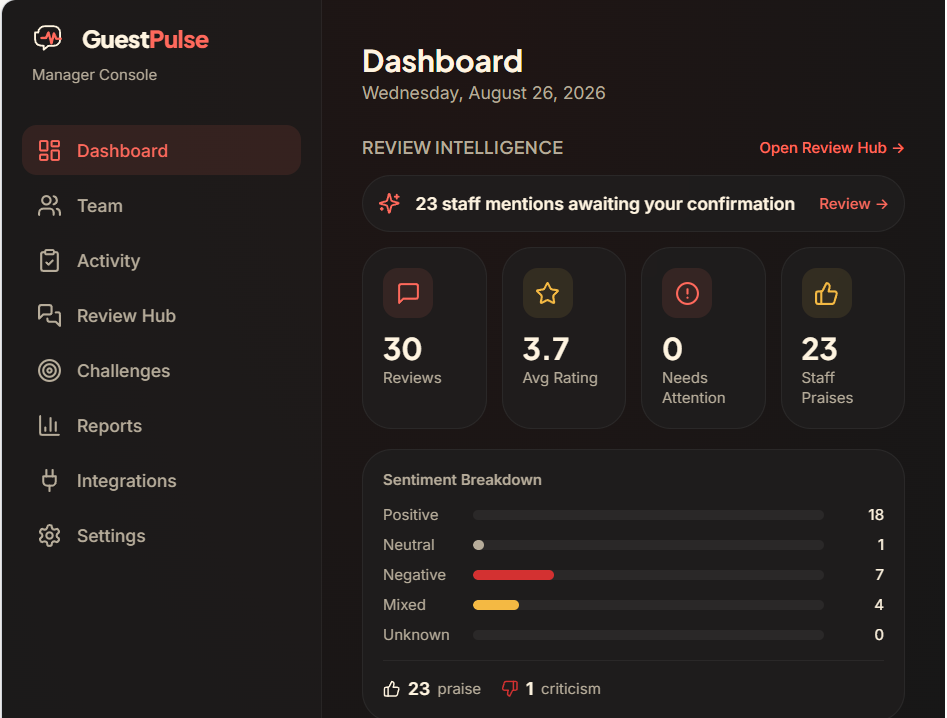Click the Positive count value 18
The height and width of the screenshot is (718, 947).
click(876, 515)
